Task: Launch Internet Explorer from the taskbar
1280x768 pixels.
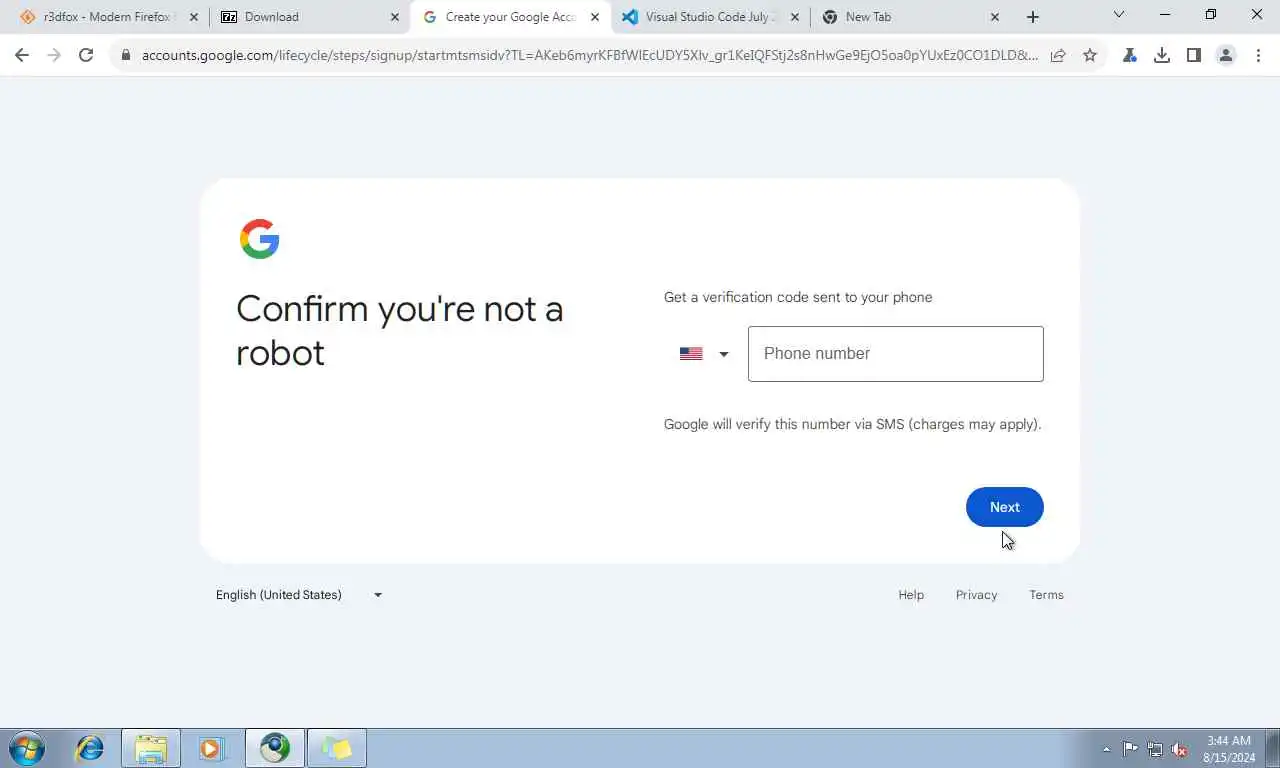Action: (90, 748)
